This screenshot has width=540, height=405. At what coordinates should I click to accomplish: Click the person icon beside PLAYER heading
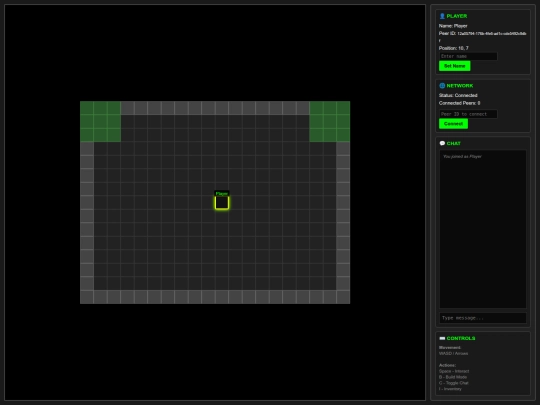(442, 16)
